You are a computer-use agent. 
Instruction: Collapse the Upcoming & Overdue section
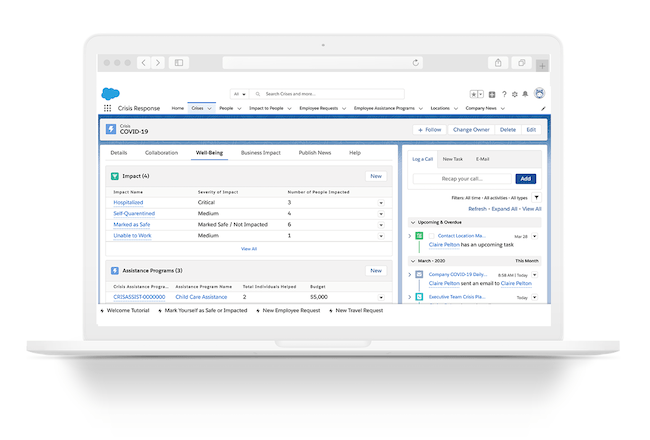412,222
